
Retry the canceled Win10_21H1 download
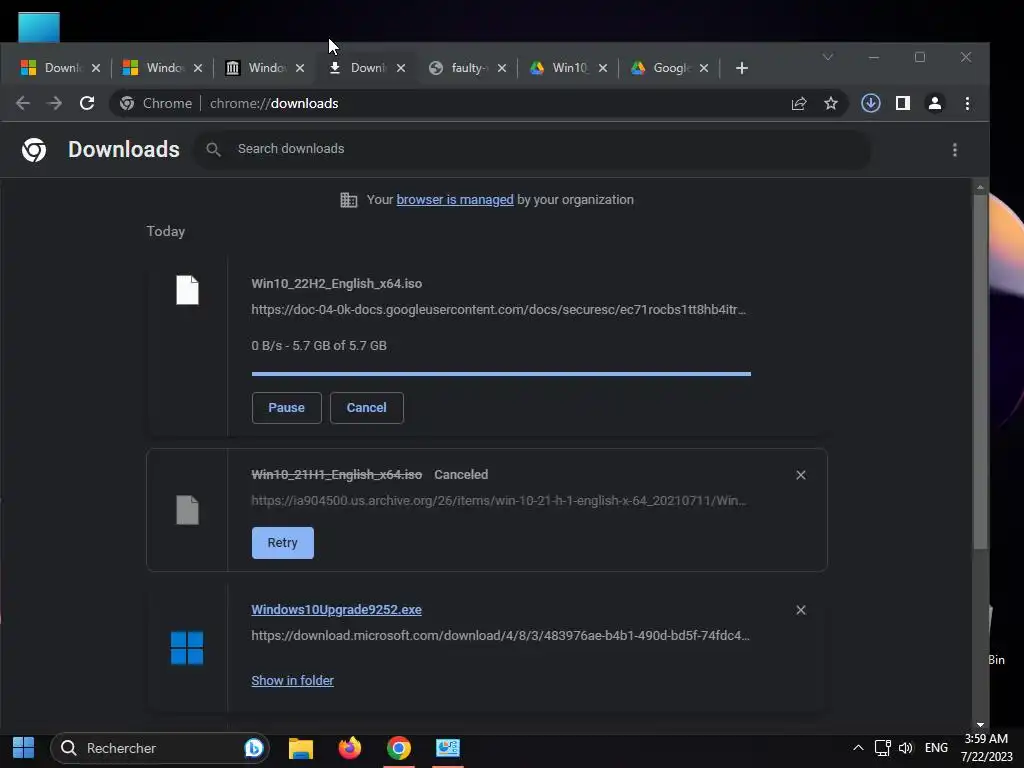tap(283, 543)
